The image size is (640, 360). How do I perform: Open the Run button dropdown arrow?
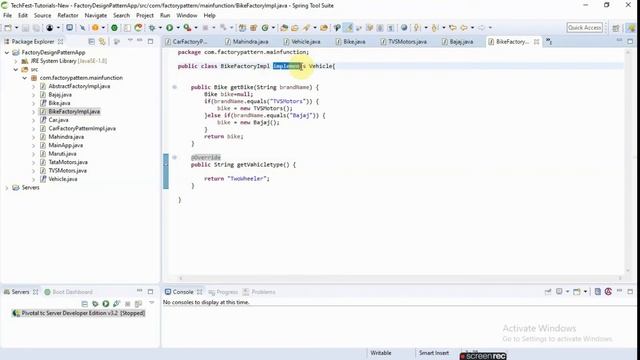(178, 28)
